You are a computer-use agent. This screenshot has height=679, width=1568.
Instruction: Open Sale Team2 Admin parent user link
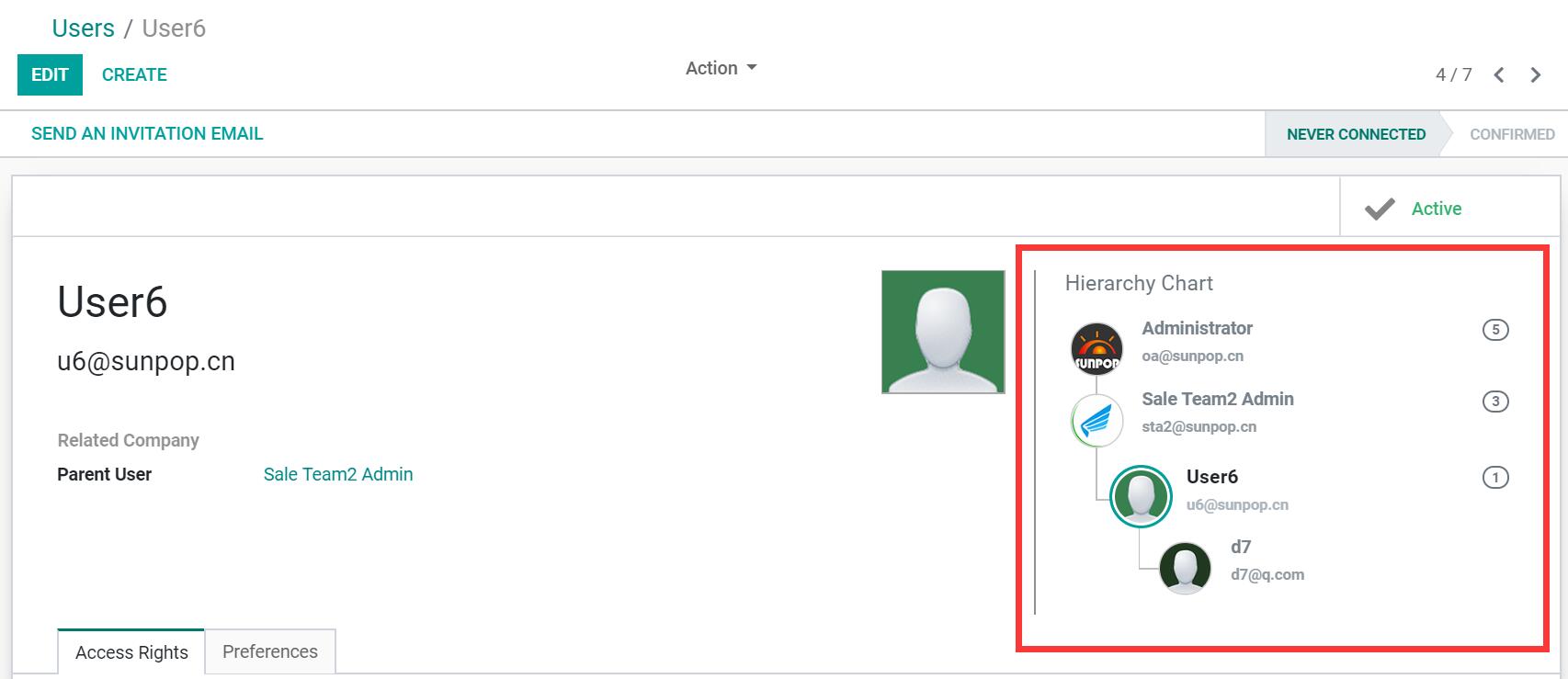click(338, 475)
